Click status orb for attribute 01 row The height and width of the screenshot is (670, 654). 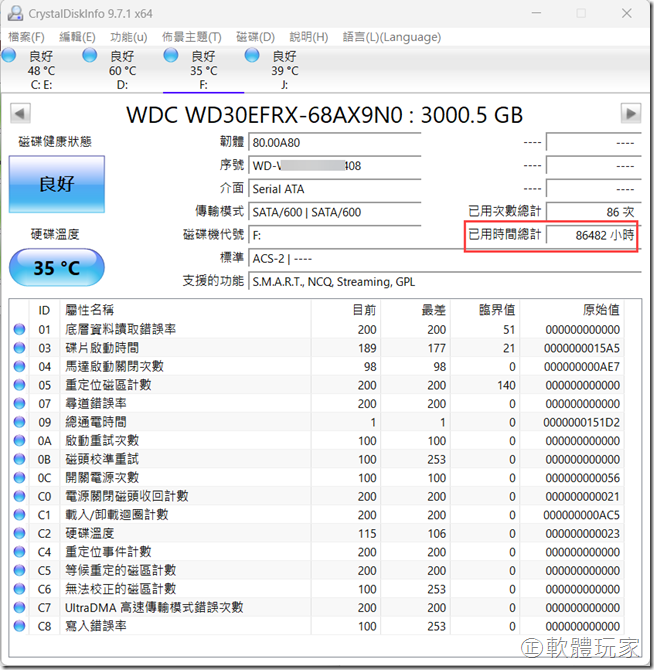coord(19,330)
